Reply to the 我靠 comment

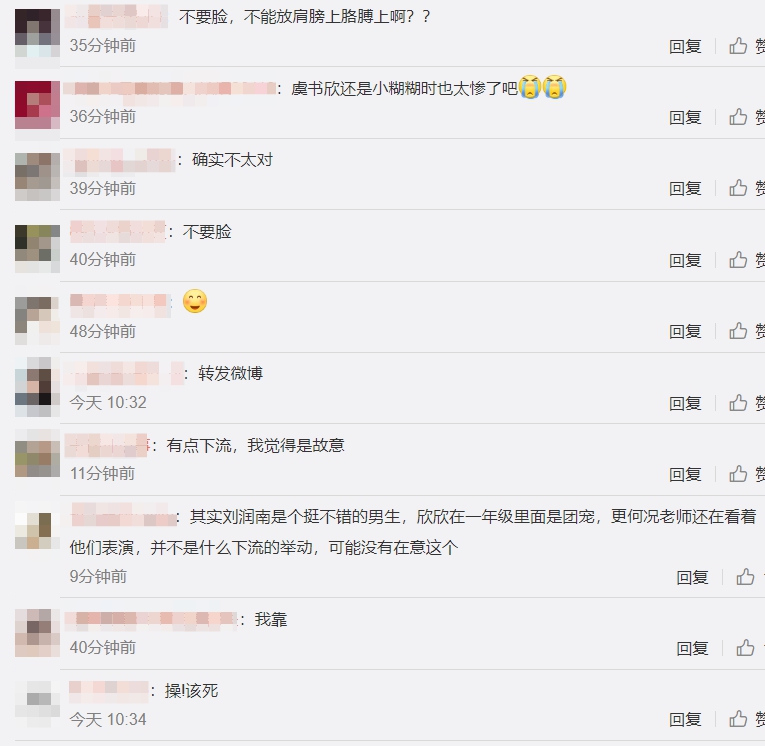692,648
